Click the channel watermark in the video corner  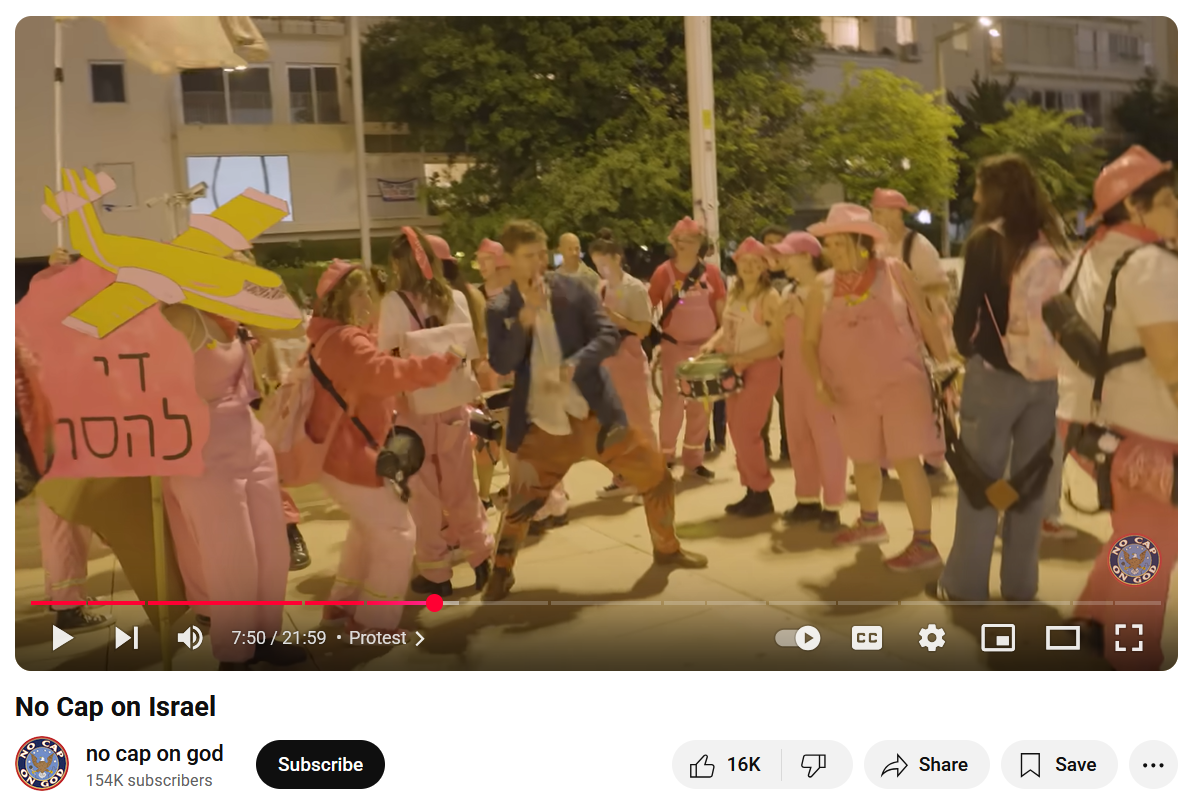pos(1134,559)
